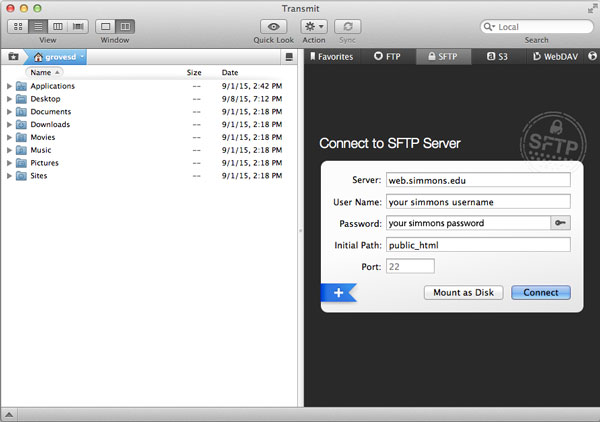Select the Music folder icon

pyautogui.click(x=21, y=150)
